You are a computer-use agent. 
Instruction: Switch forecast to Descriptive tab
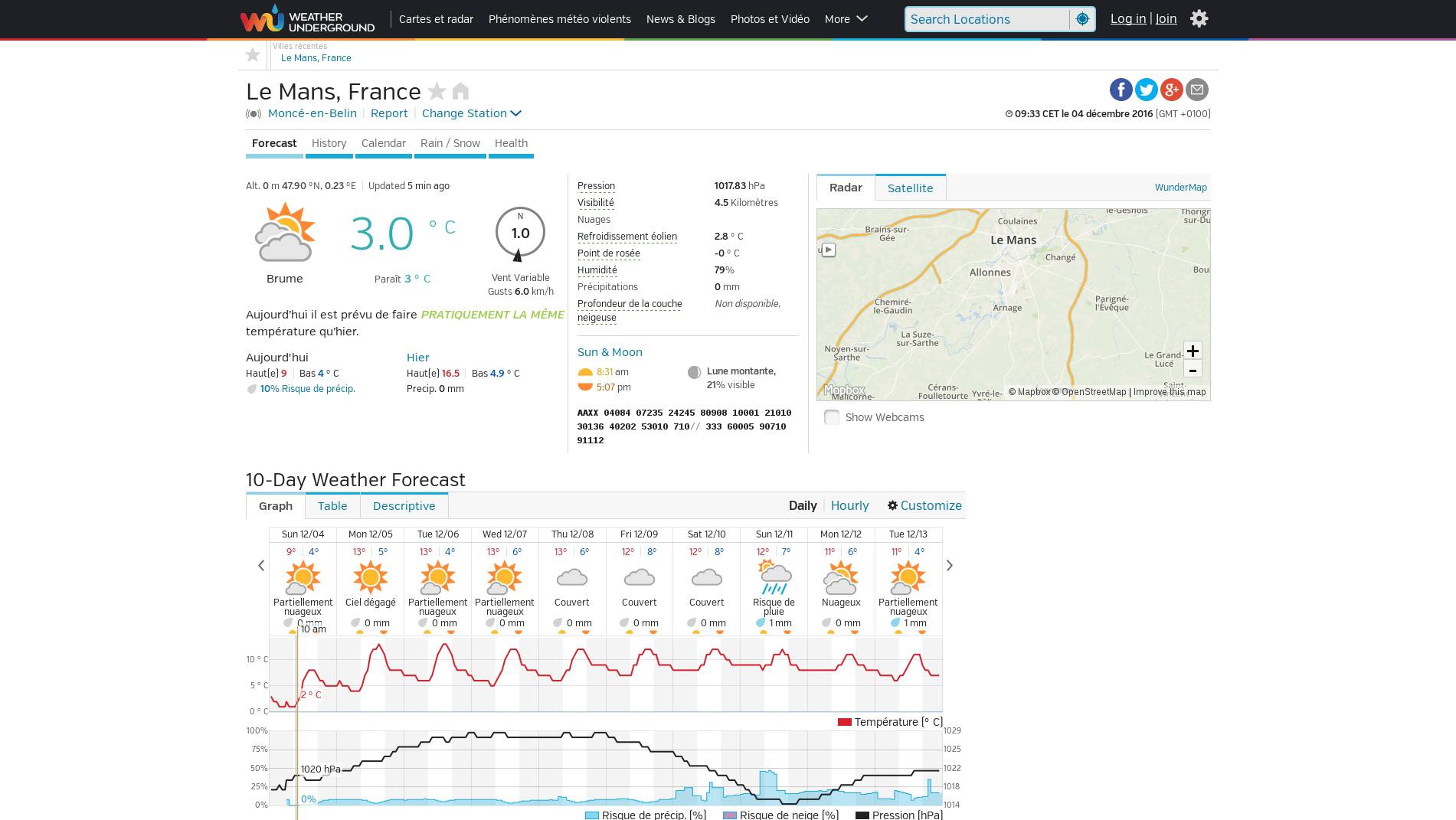404,506
